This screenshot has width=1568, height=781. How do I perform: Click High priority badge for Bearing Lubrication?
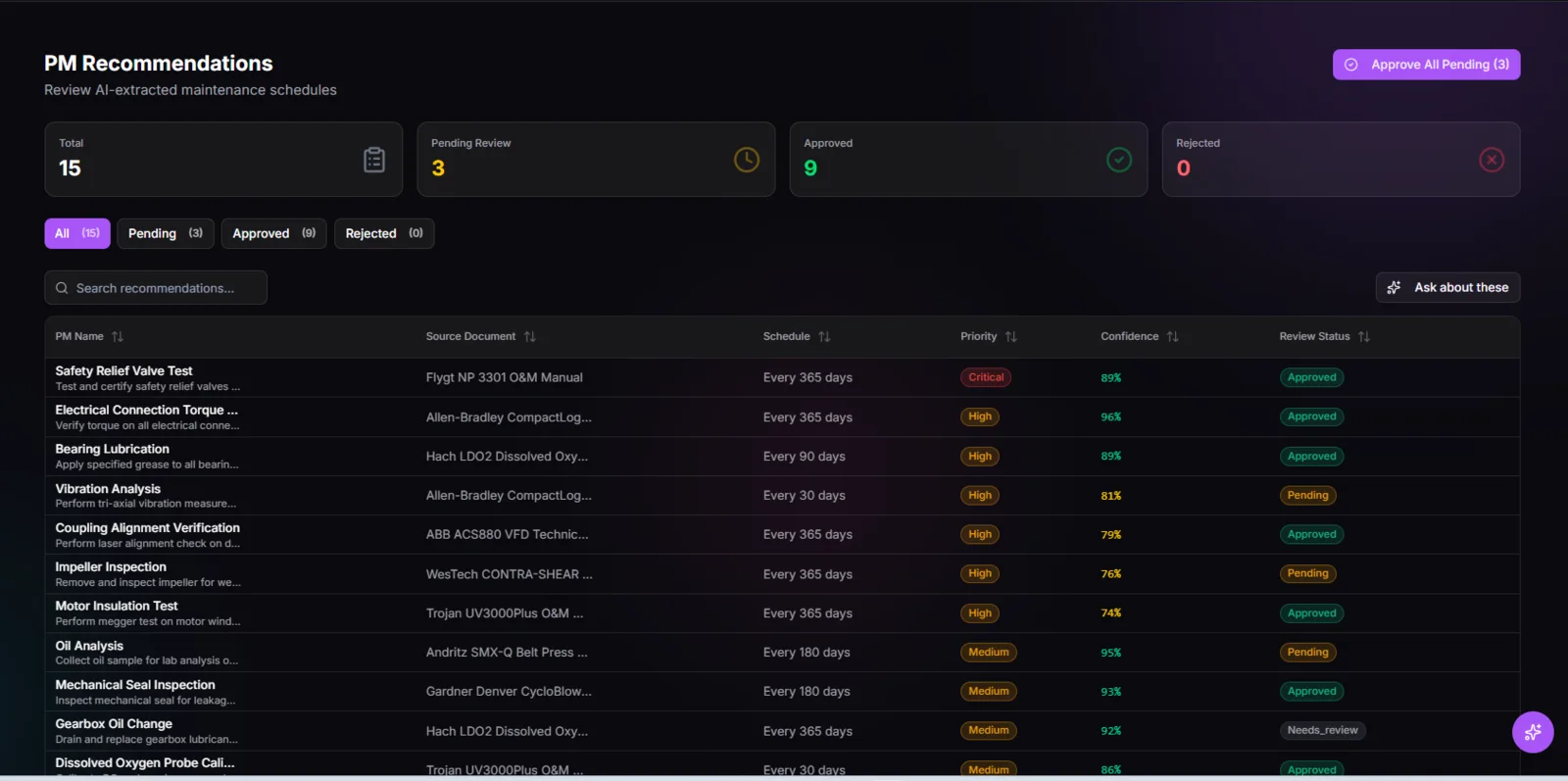980,456
